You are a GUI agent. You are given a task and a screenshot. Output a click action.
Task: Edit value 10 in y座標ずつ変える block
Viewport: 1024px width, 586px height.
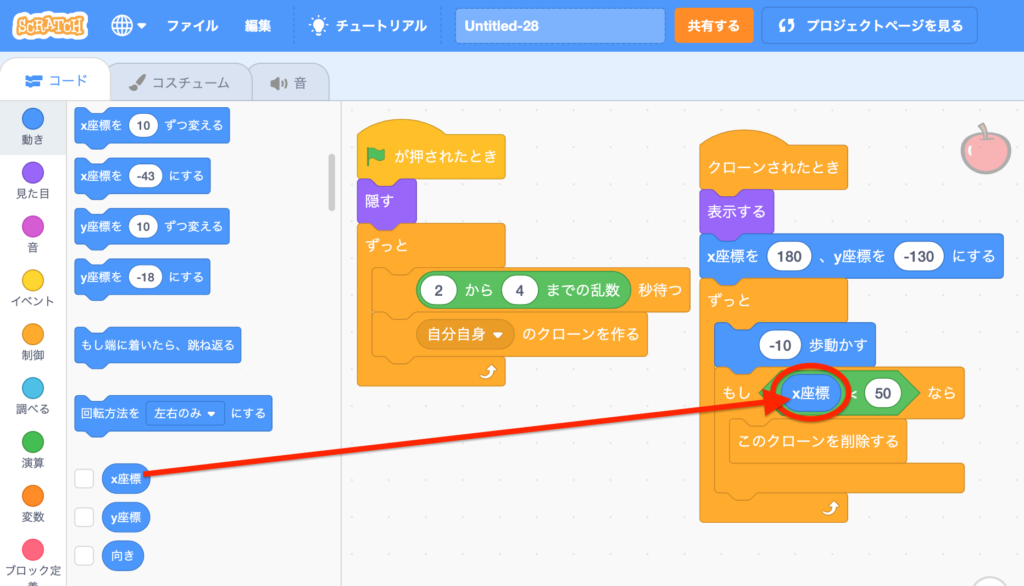[x=143, y=227]
